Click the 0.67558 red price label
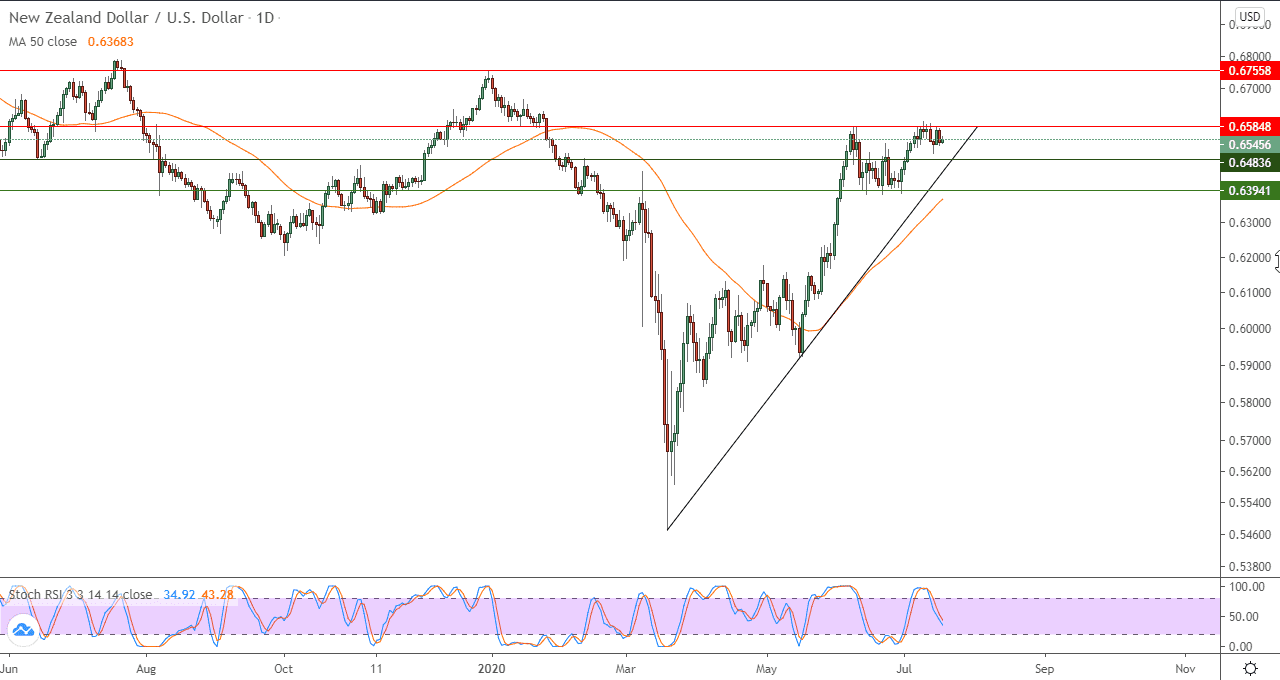This screenshot has height=680, width=1280. click(1250, 71)
